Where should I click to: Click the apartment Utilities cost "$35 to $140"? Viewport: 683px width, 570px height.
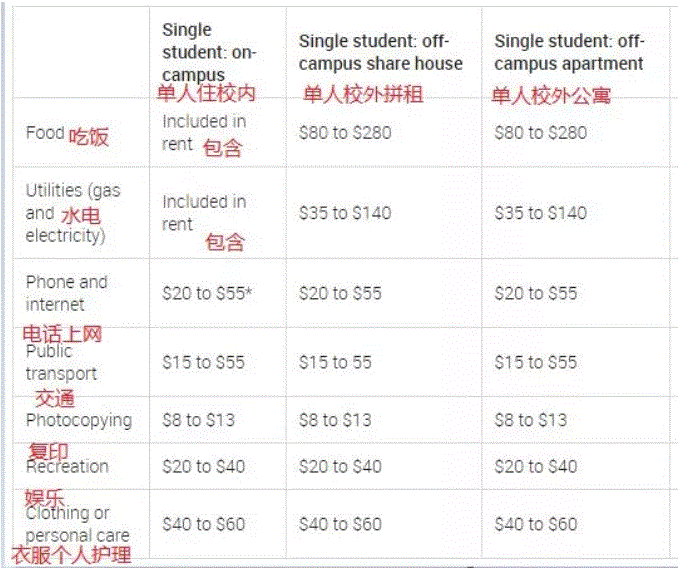pyautogui.click(x=540, y=213)
